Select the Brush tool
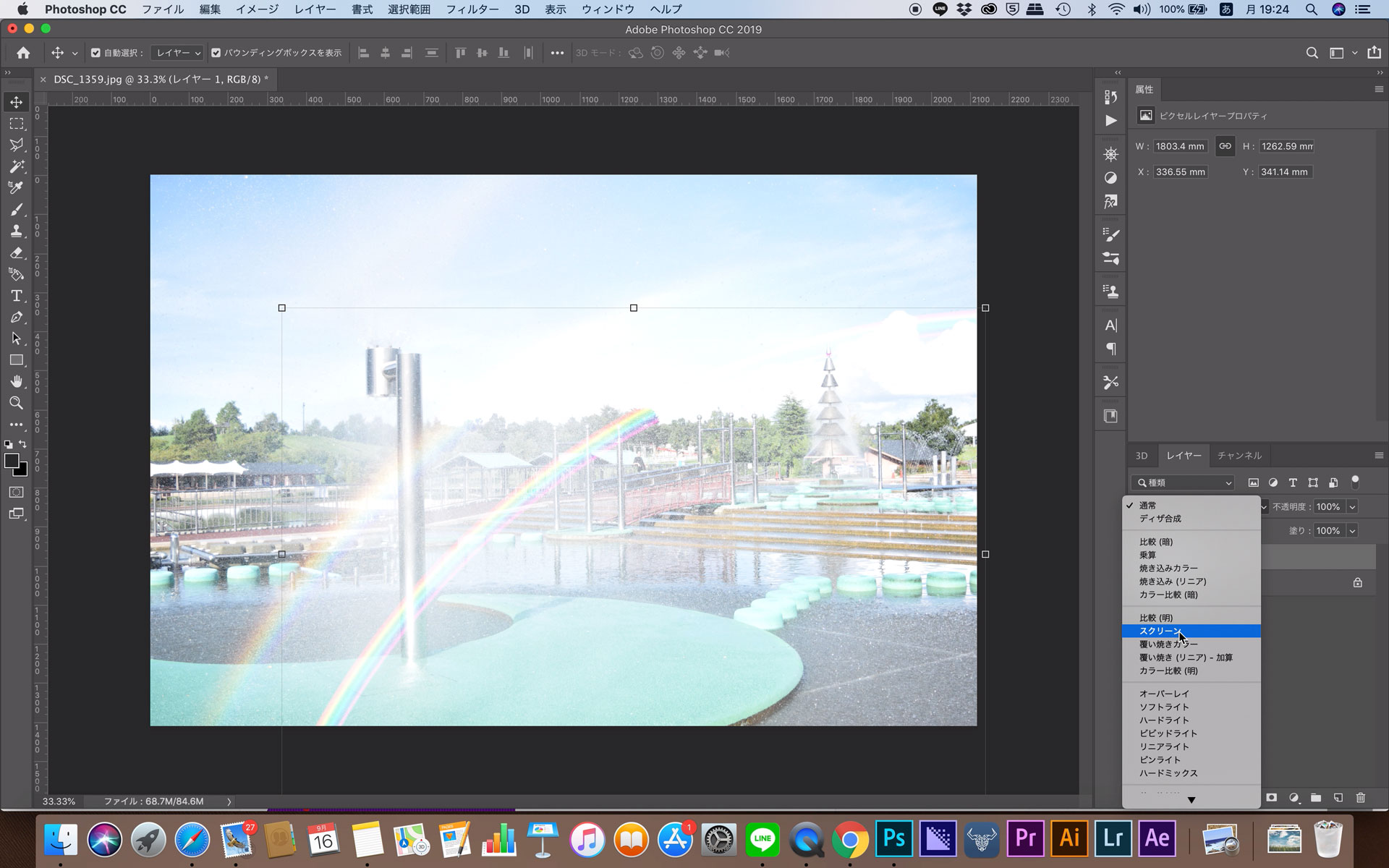 tap(17, 210)
